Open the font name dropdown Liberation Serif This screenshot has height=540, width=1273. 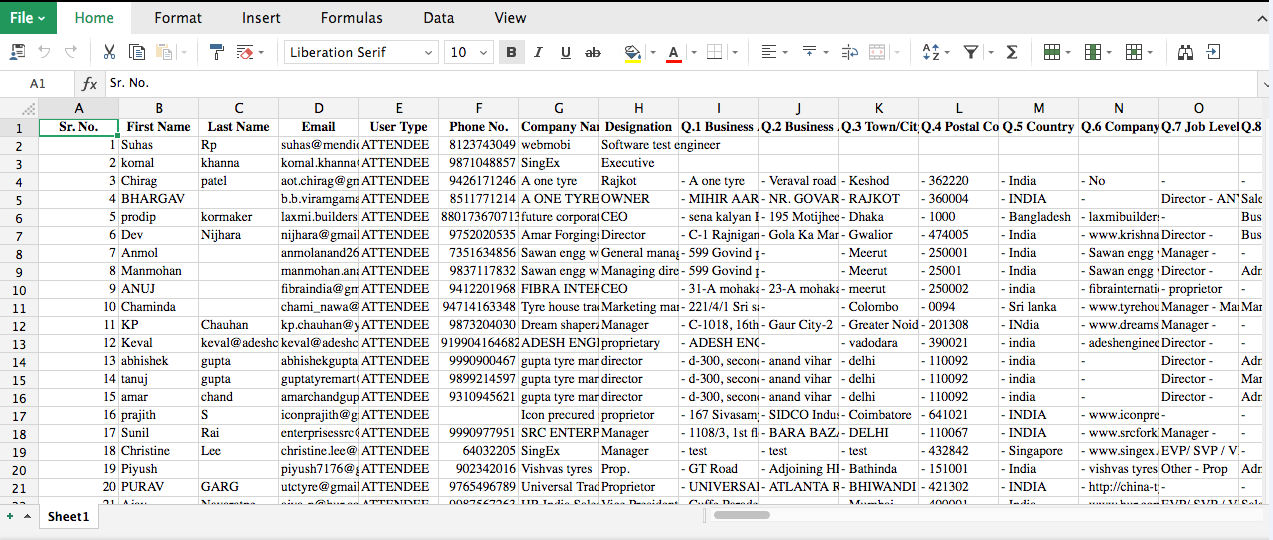tap(361, 52)
